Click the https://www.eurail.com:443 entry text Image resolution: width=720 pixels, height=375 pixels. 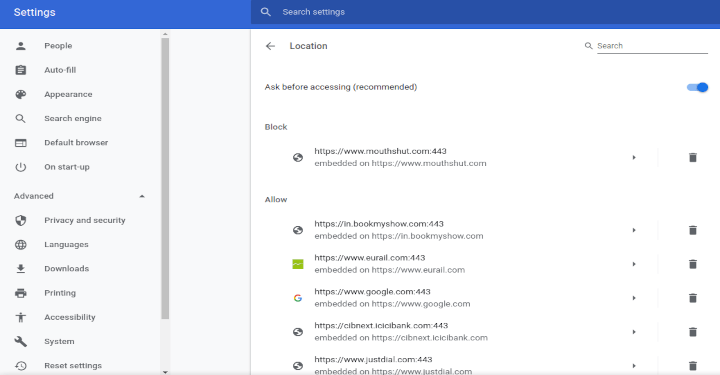tap(370, 257)
